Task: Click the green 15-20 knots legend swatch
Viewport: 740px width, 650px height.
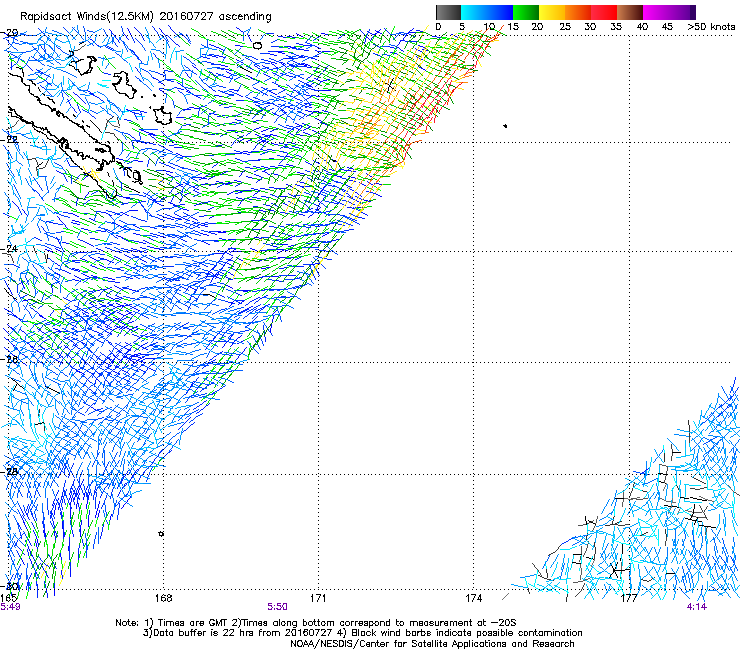Action: 526,12
